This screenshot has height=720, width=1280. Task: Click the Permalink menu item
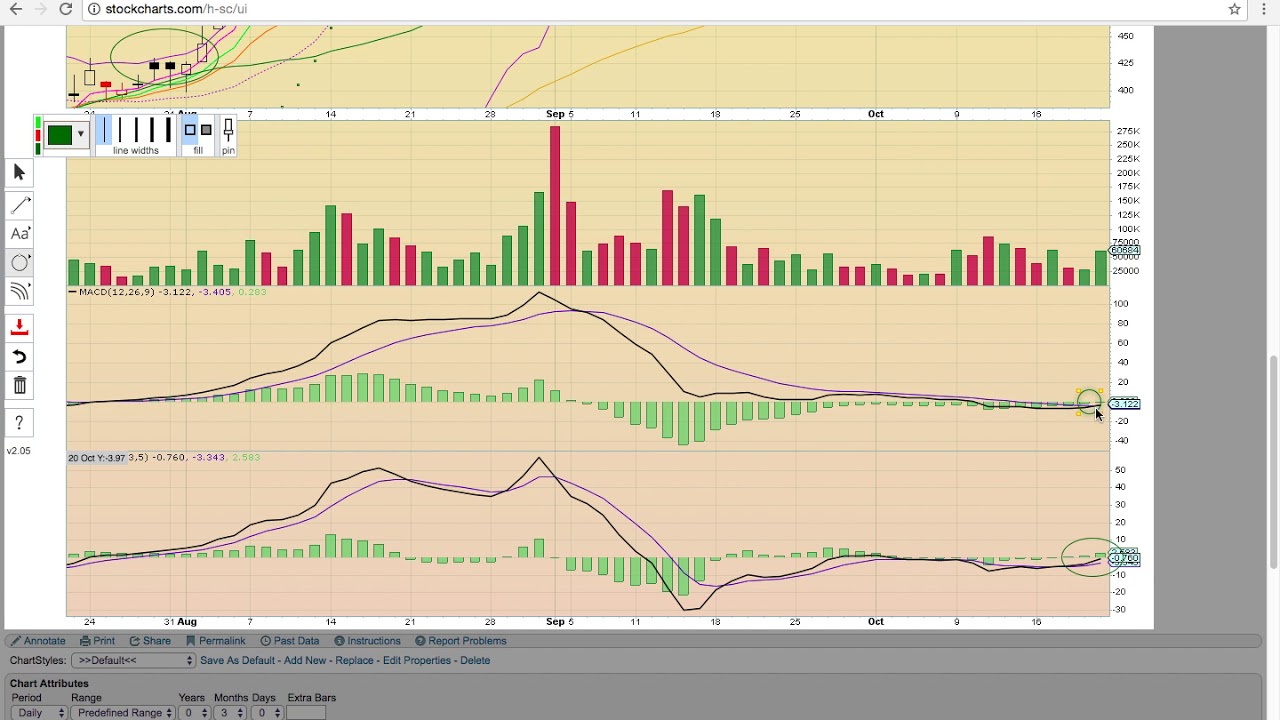pos(216,641)
